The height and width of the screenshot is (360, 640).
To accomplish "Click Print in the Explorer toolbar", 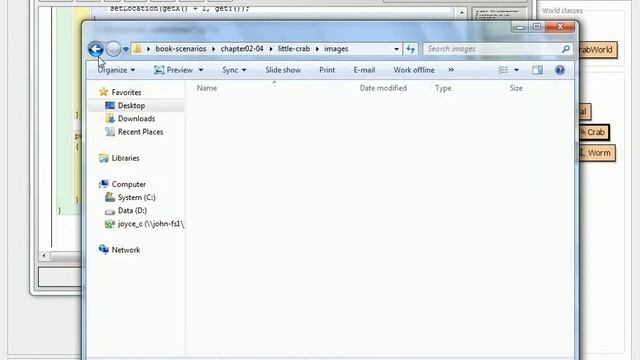I will [x=327, y=70].
